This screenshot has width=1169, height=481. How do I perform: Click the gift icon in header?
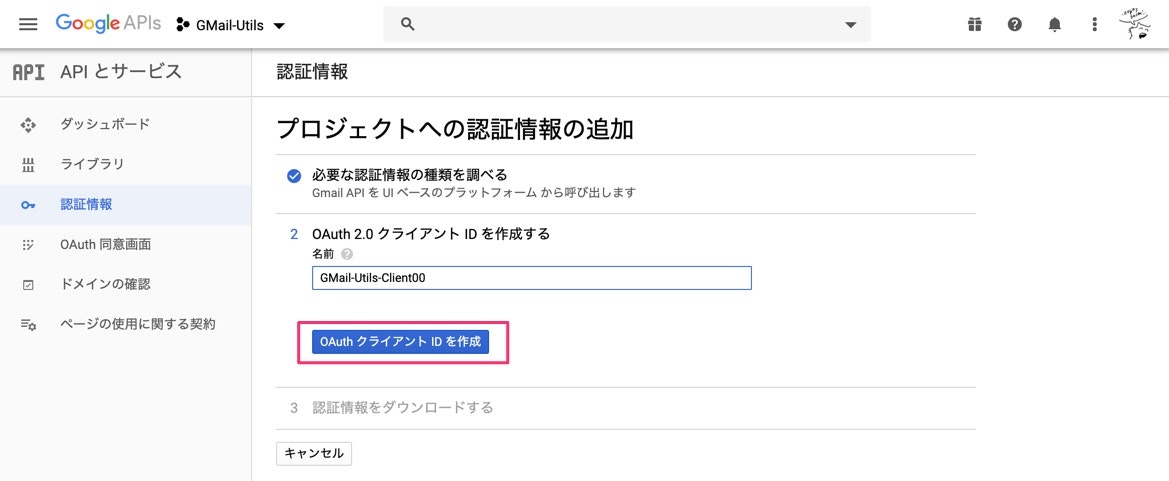click(x=974, y=25)
